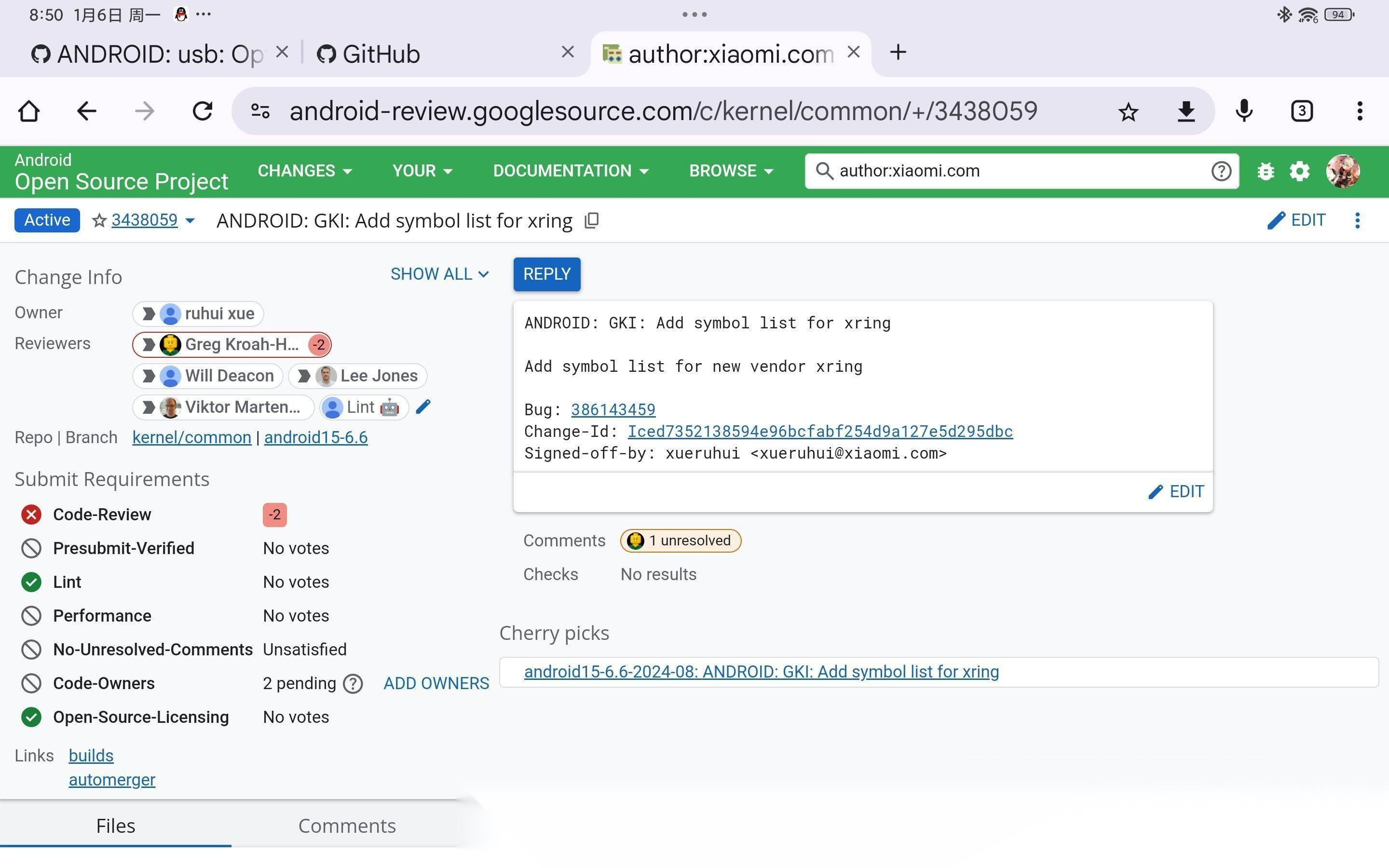Bookmark page with browser star icon
Screen dimensions: 1389x868
(x=1128, y=111)
